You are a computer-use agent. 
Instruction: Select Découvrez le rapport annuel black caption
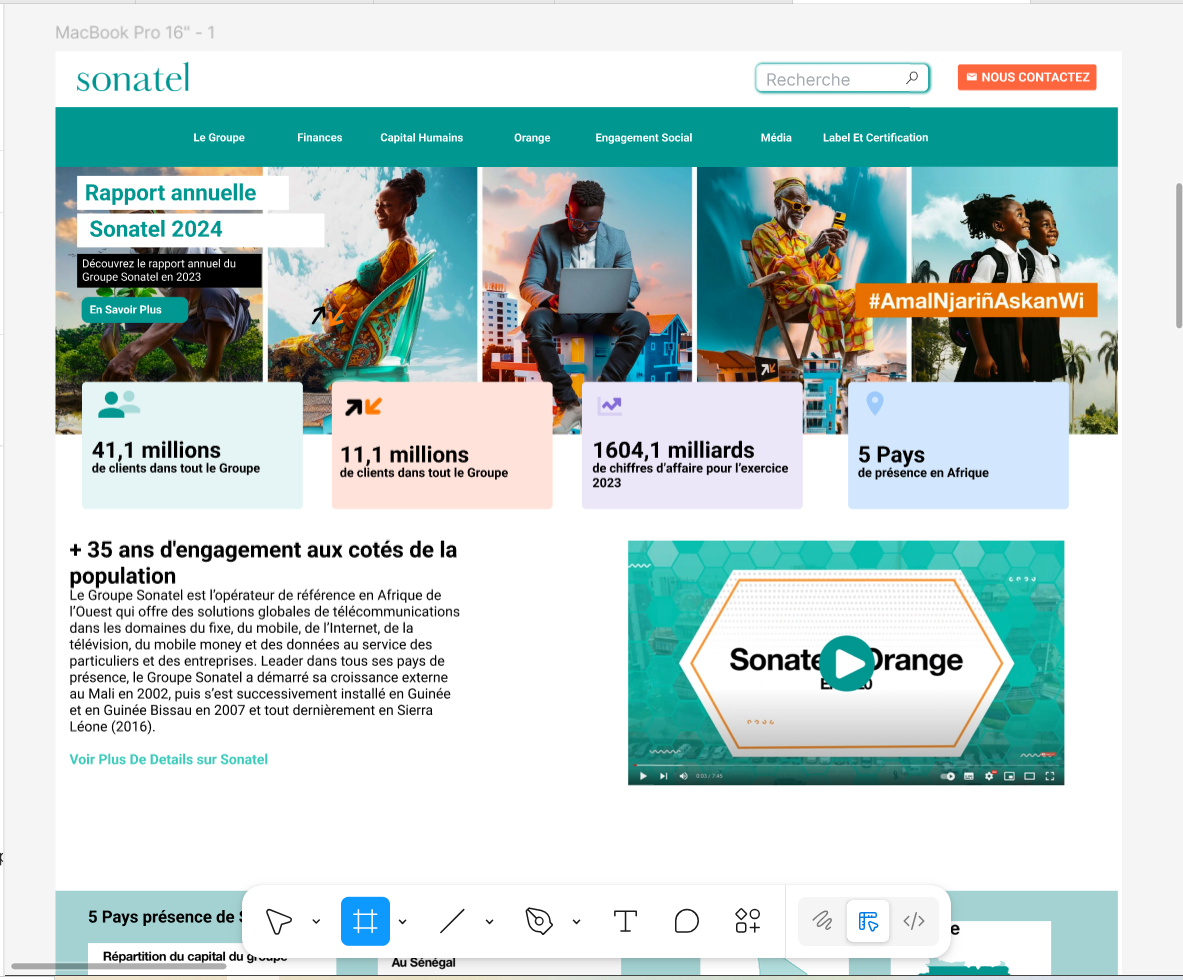point(169,270)
